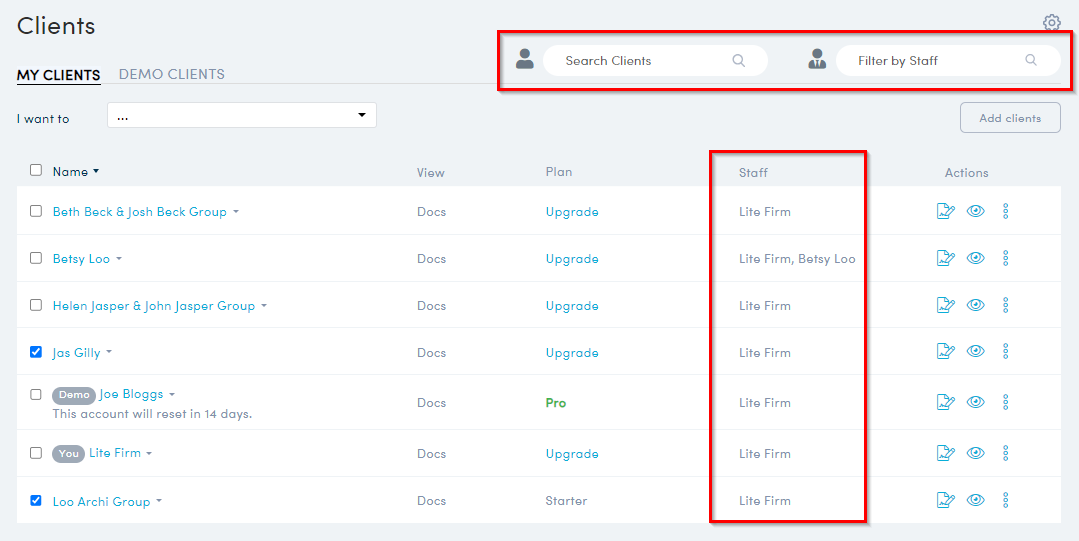Open the settings gear icon
This screenshot has width=1079, height=541.
[1051, 22]
